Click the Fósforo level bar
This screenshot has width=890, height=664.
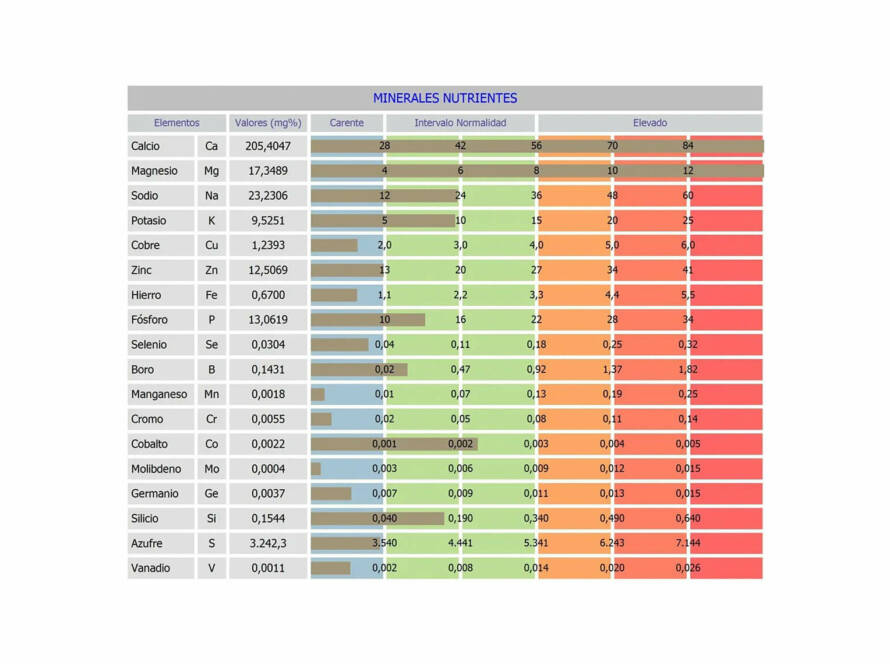[x=368, y=320]
